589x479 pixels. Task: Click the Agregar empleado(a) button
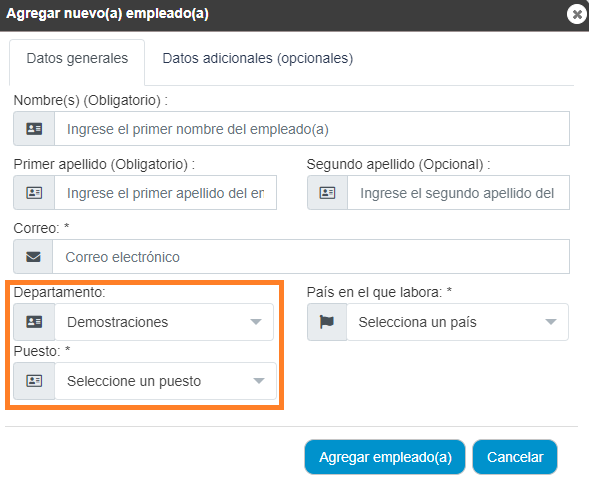pos(385,457)
